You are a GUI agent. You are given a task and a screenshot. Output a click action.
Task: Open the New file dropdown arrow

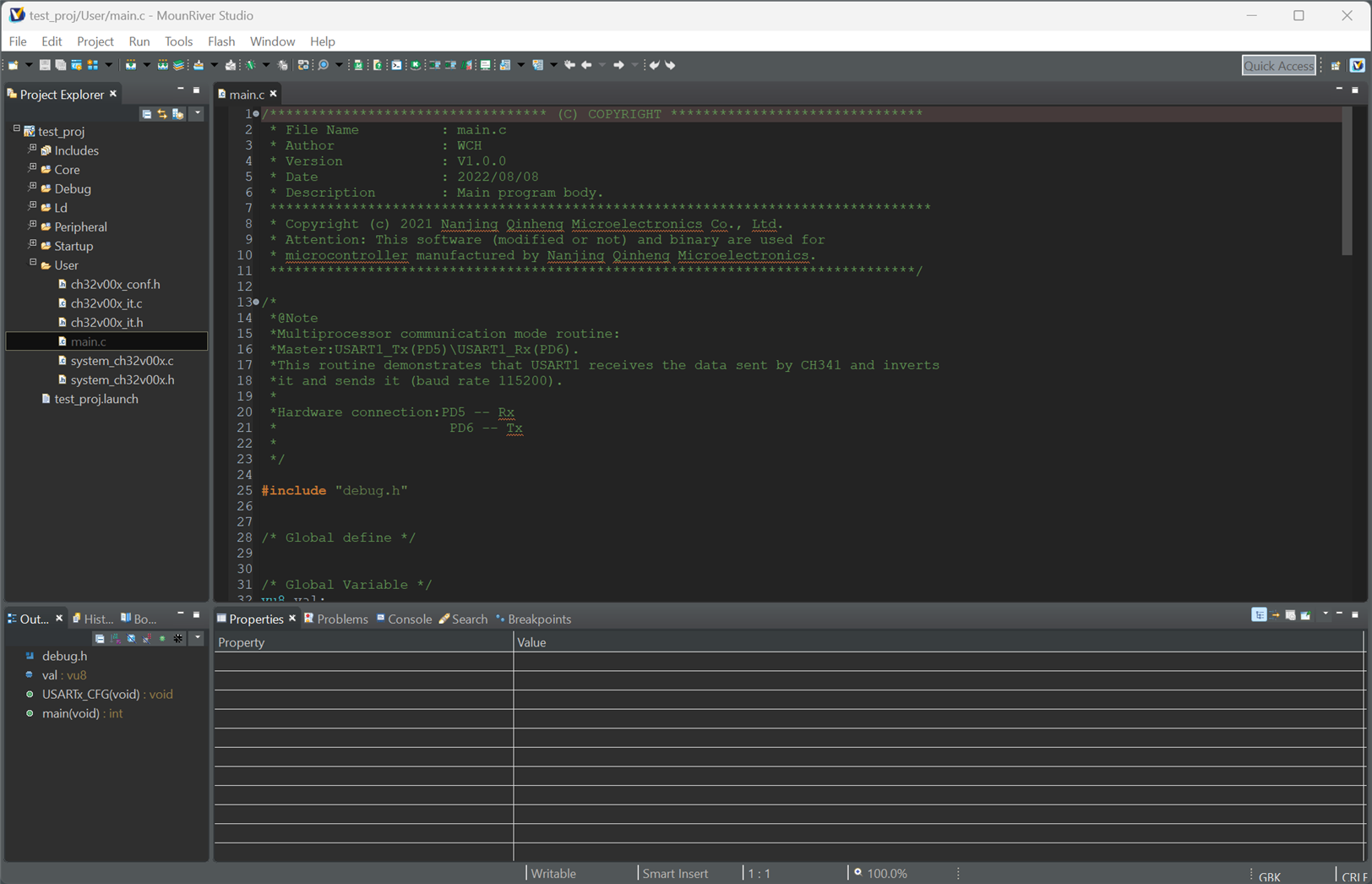[x=29, y=65]
